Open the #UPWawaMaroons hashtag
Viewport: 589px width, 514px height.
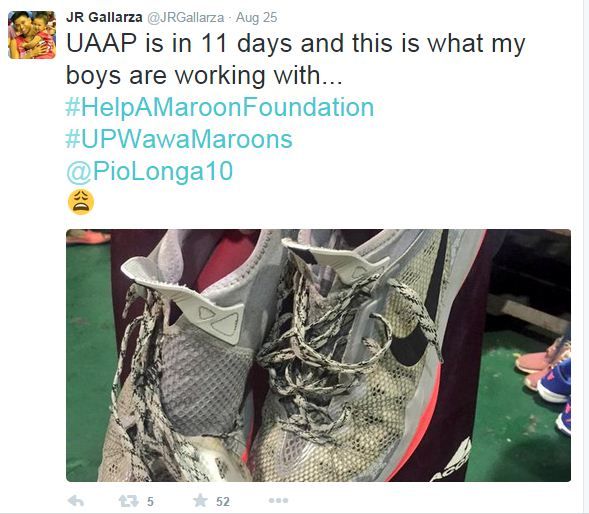(179, 139)
